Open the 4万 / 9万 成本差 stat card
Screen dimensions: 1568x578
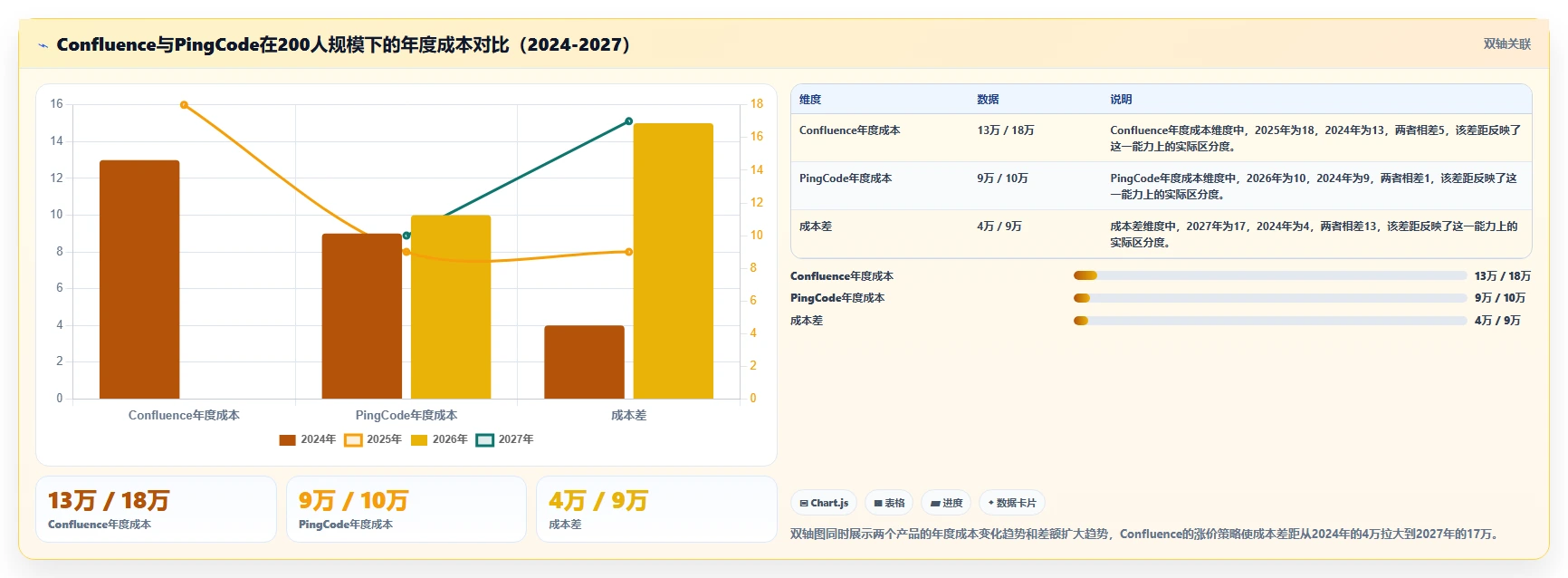tap(656, 509)
